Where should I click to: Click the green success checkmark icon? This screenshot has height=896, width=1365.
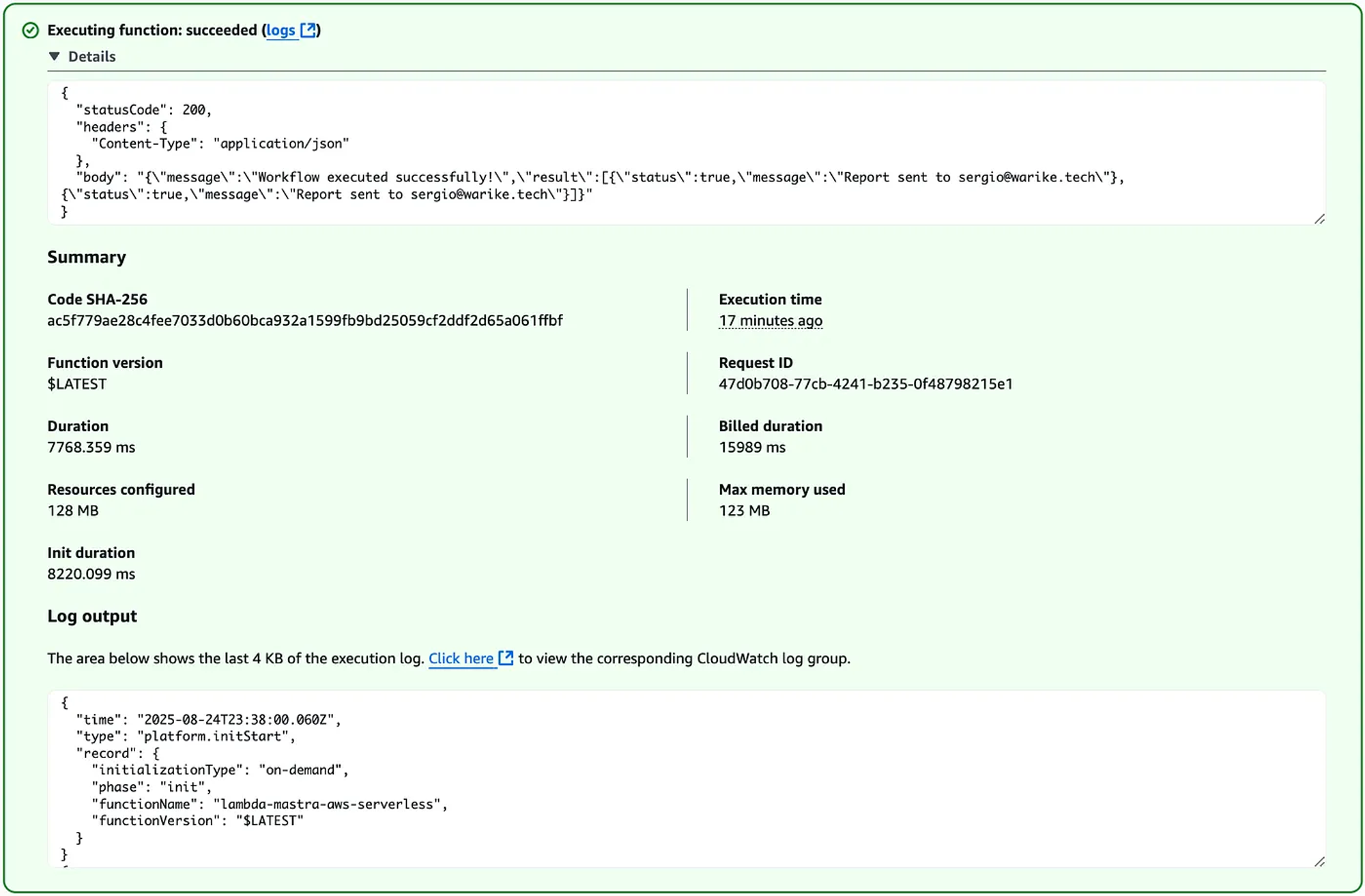point(30,30)
